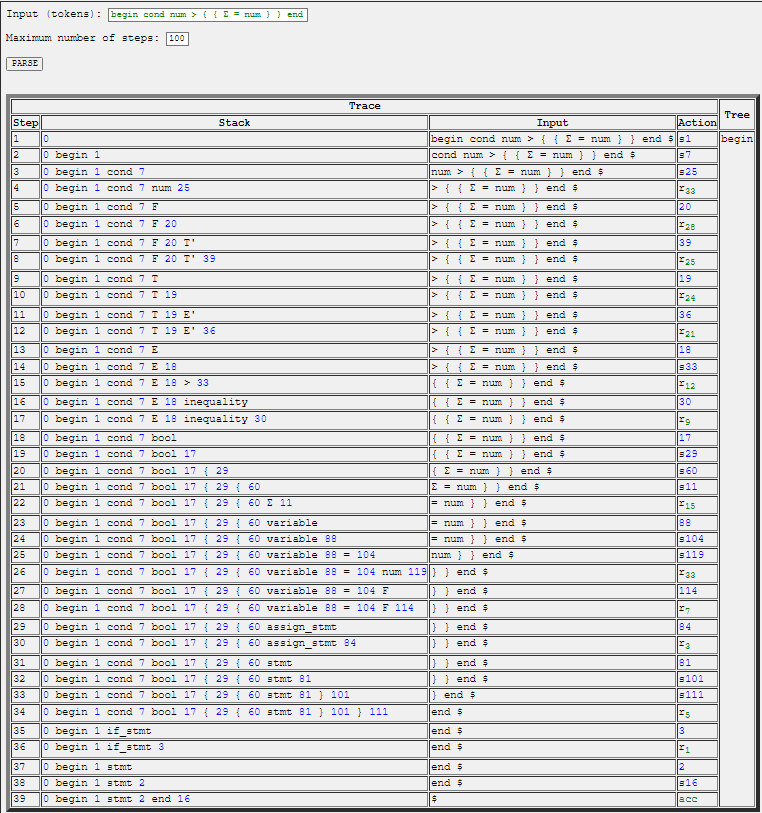The image size is (762, 813).
Task: Click the PARSE button
Action: pyautogui.click(x=24, y=63)
